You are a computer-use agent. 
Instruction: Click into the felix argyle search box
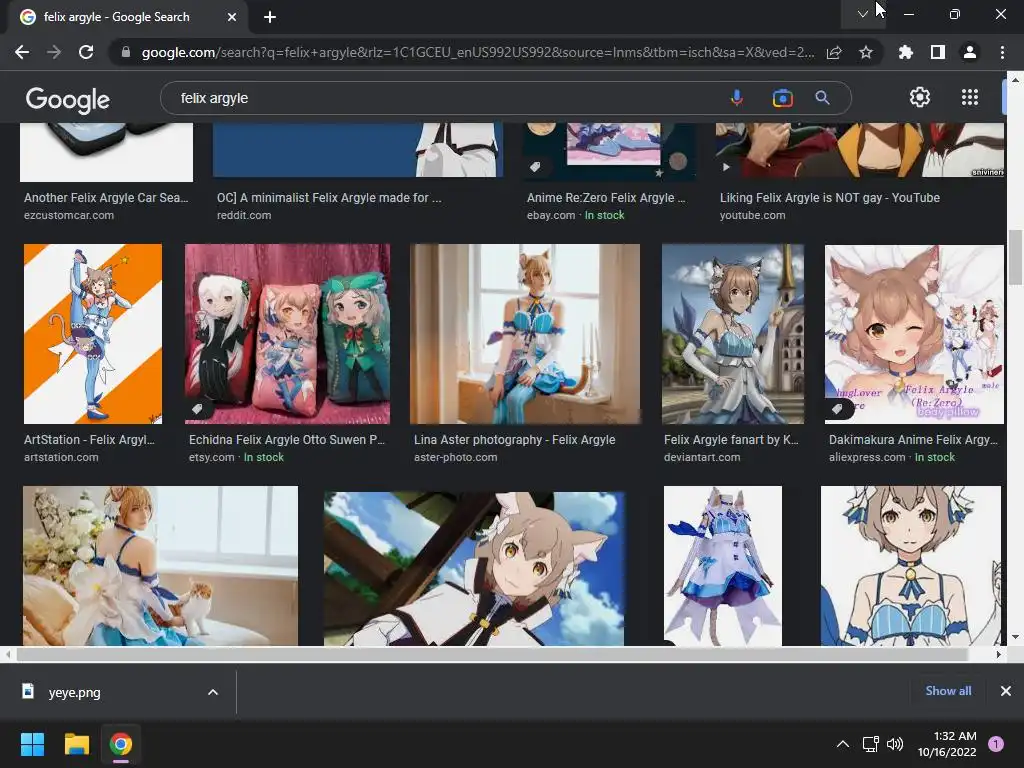tap(444, 98)
